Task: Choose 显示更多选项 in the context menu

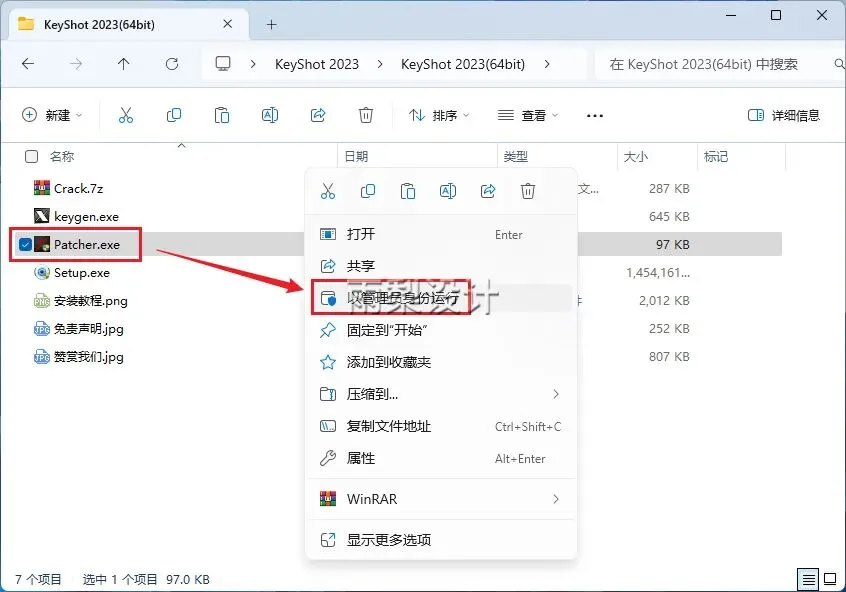Action: pos(441,540)
